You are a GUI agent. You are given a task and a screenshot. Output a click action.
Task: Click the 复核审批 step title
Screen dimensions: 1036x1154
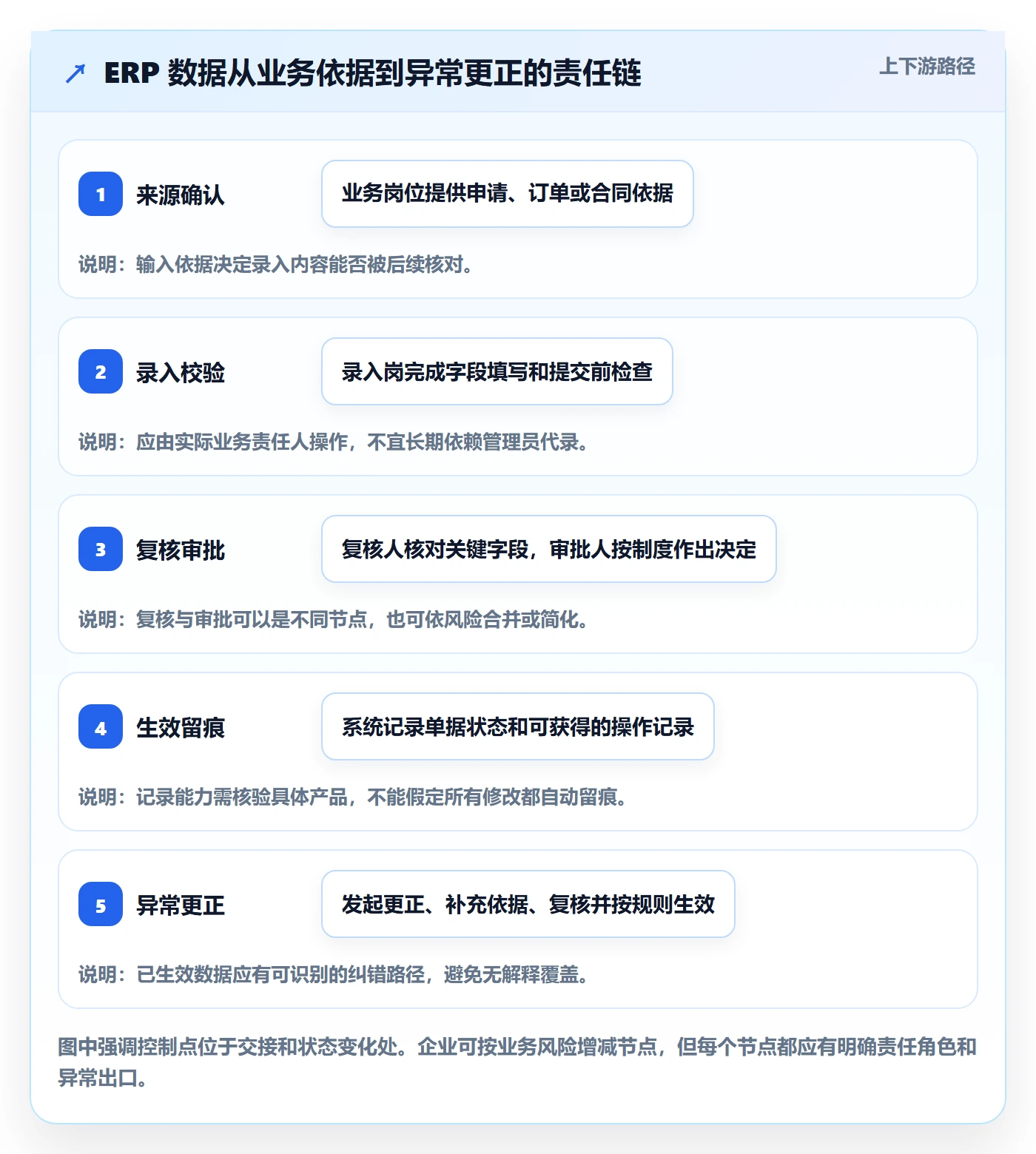click(x=181, y=550)
